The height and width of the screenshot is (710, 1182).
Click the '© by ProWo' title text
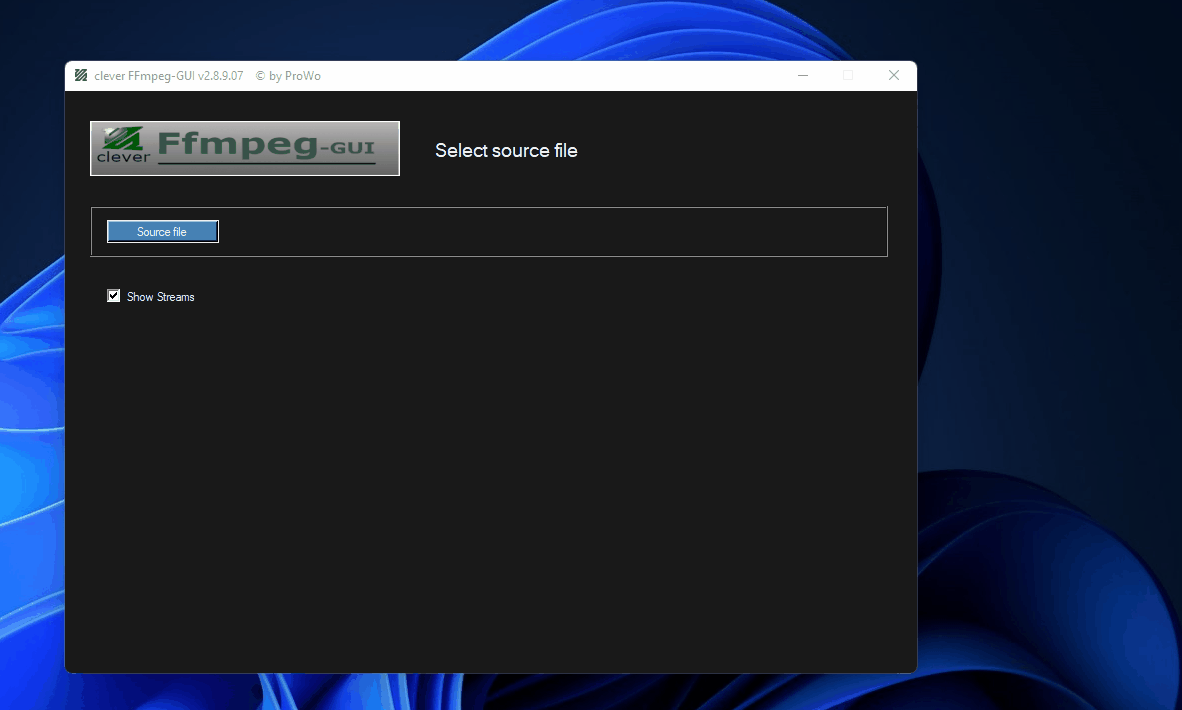coord(288,76)
